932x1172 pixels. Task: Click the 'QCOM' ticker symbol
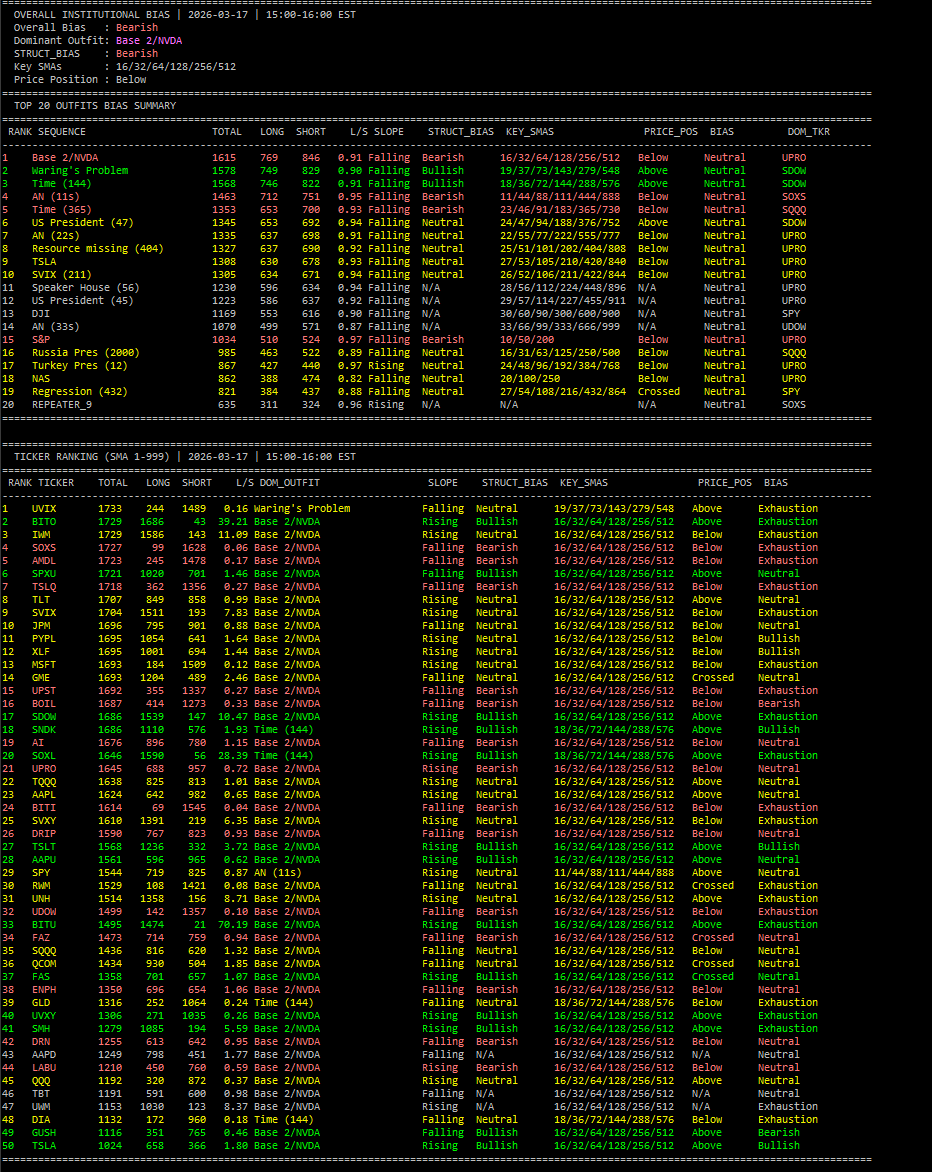tap(44, 963)
